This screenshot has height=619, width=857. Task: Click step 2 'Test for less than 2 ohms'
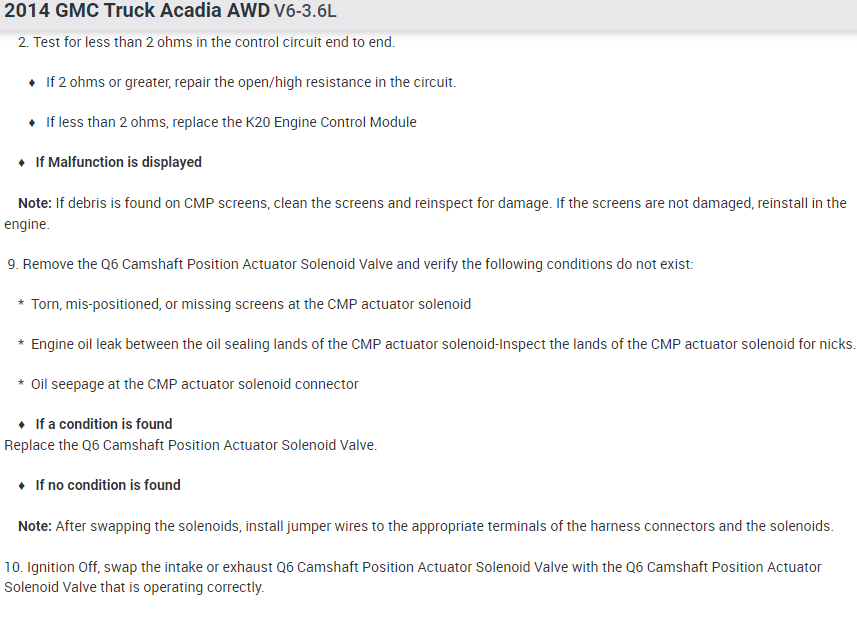[213, 43]
